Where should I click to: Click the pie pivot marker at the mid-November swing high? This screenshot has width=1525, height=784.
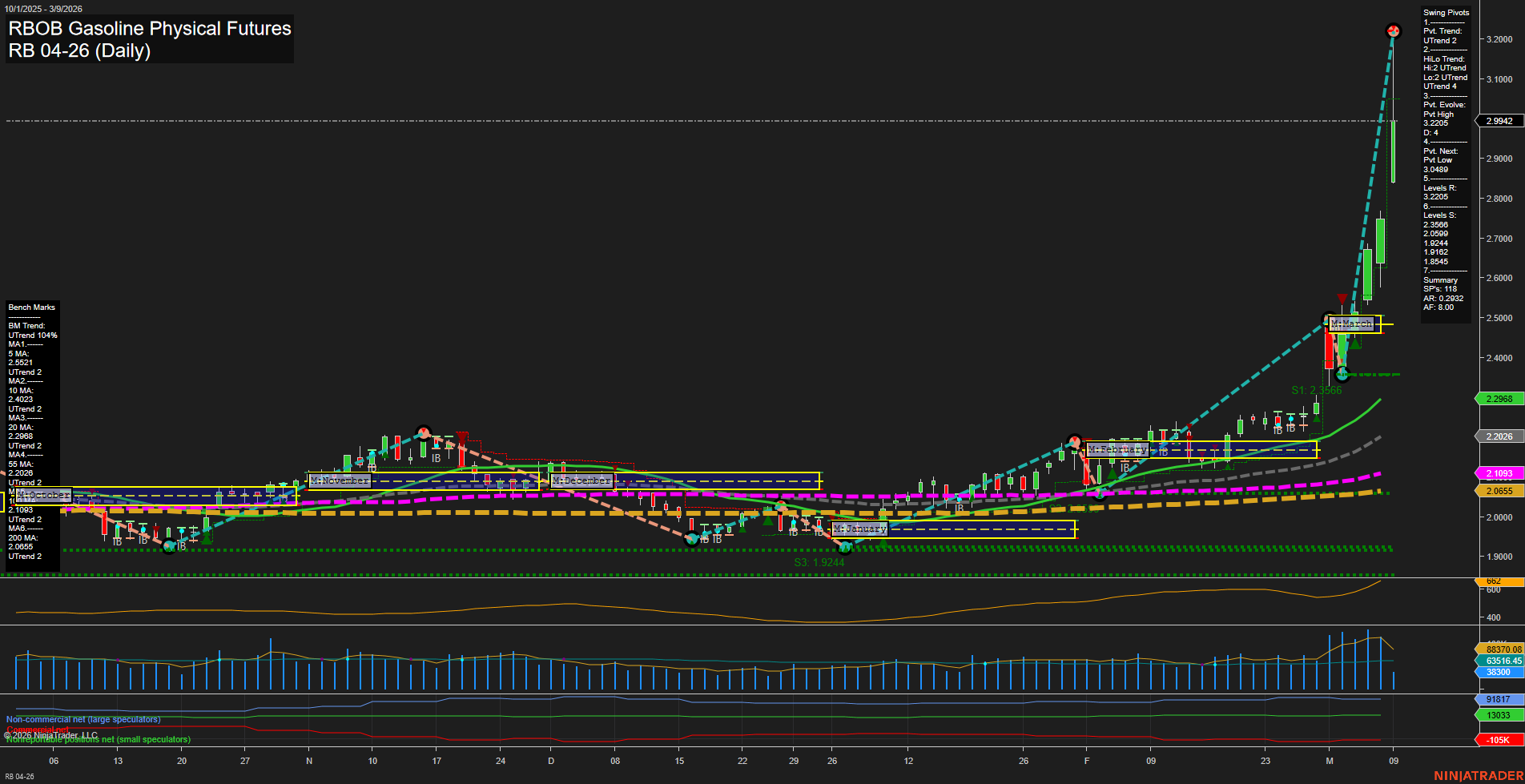click(x=424, y=431)
